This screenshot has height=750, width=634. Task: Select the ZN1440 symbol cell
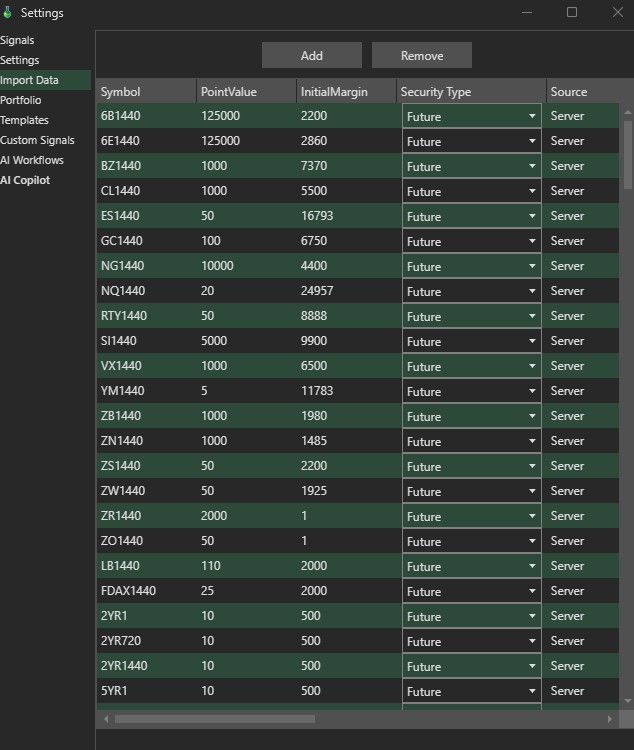click(x=122, y=441)
